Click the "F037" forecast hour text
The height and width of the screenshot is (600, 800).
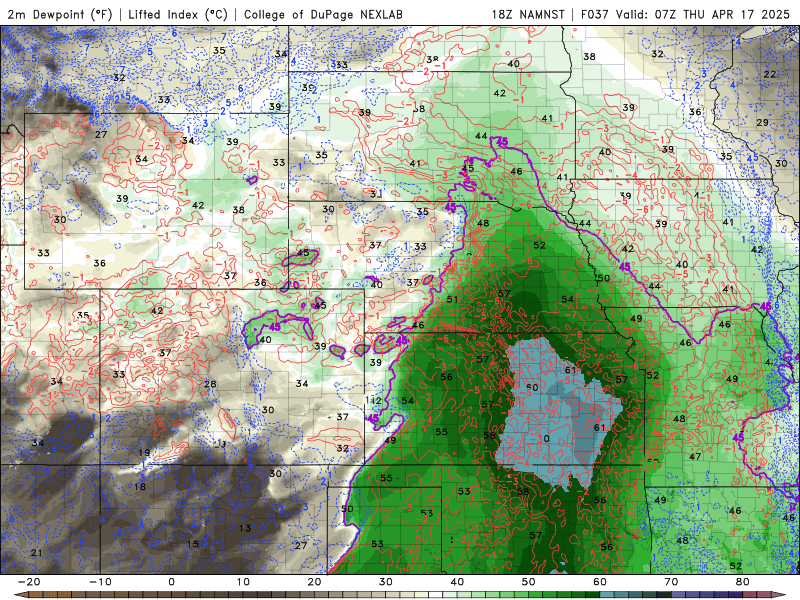click(596, 14)
